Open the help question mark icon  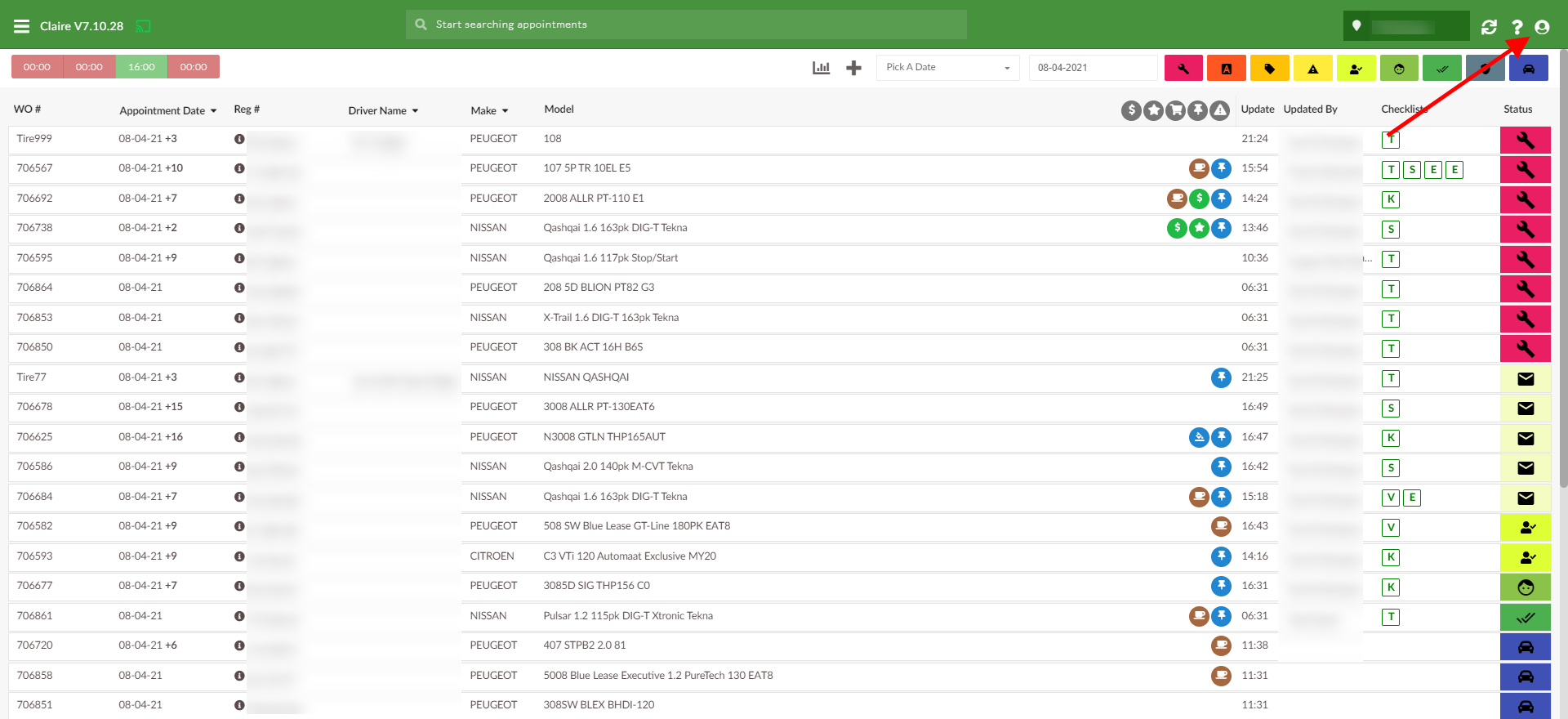[1517, 27]
